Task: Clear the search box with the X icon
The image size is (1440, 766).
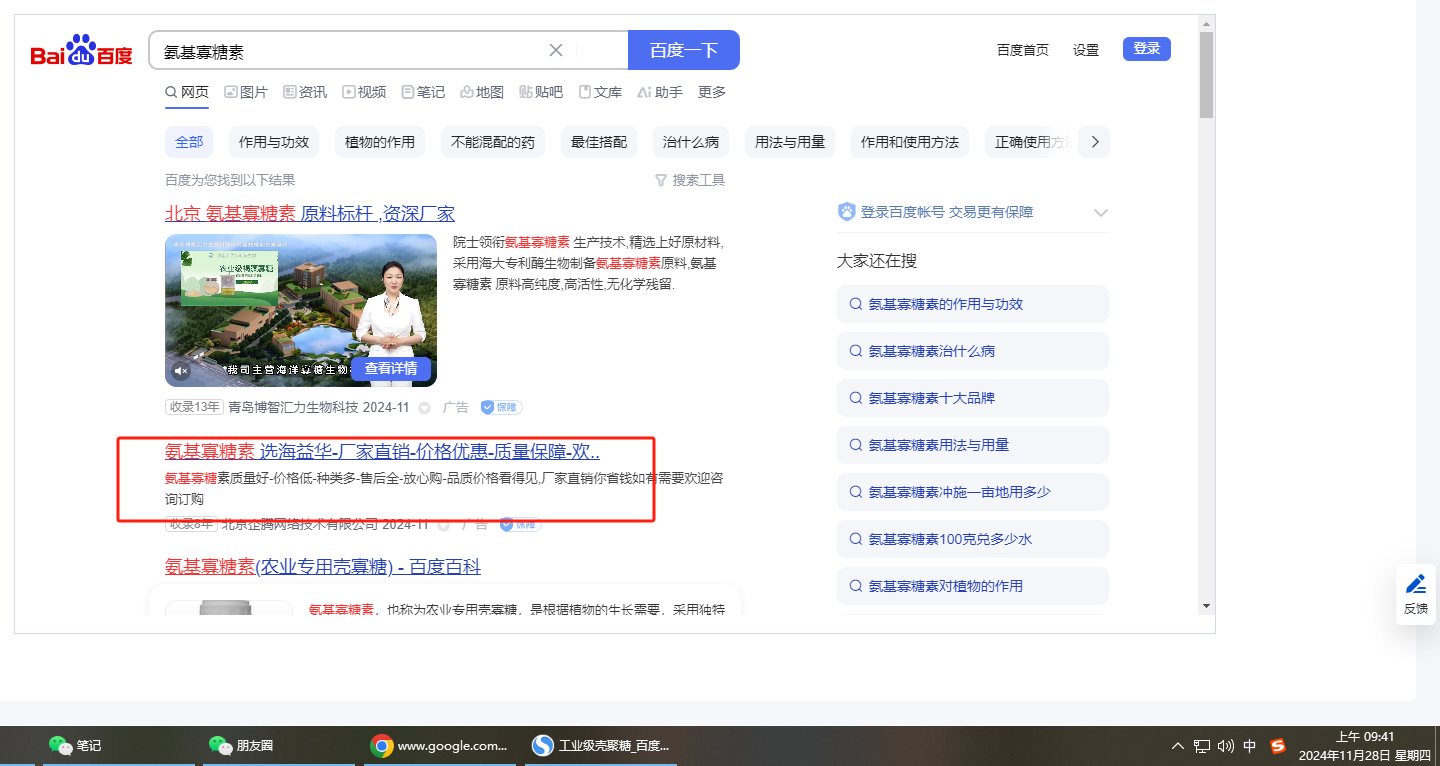Action: point(556,50)
